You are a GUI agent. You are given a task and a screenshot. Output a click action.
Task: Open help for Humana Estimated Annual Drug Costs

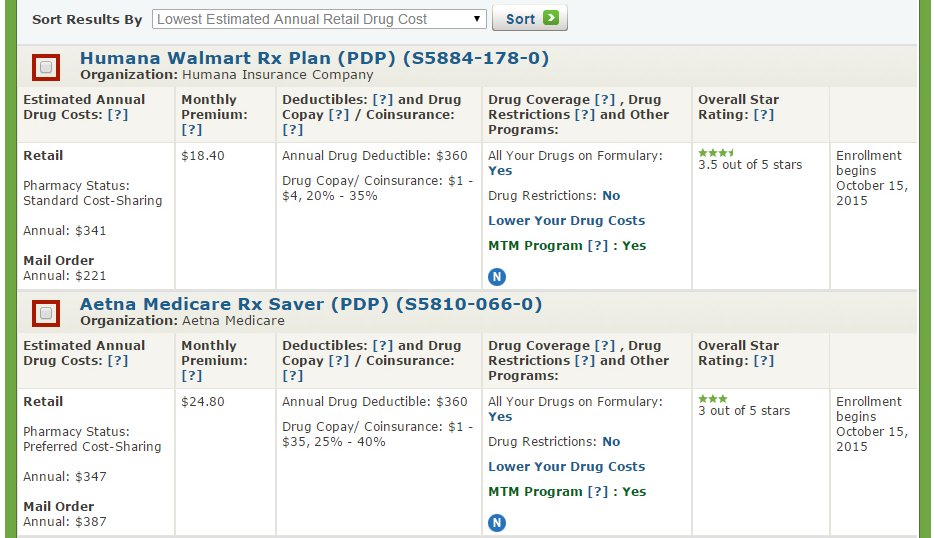tap(117, 114)
